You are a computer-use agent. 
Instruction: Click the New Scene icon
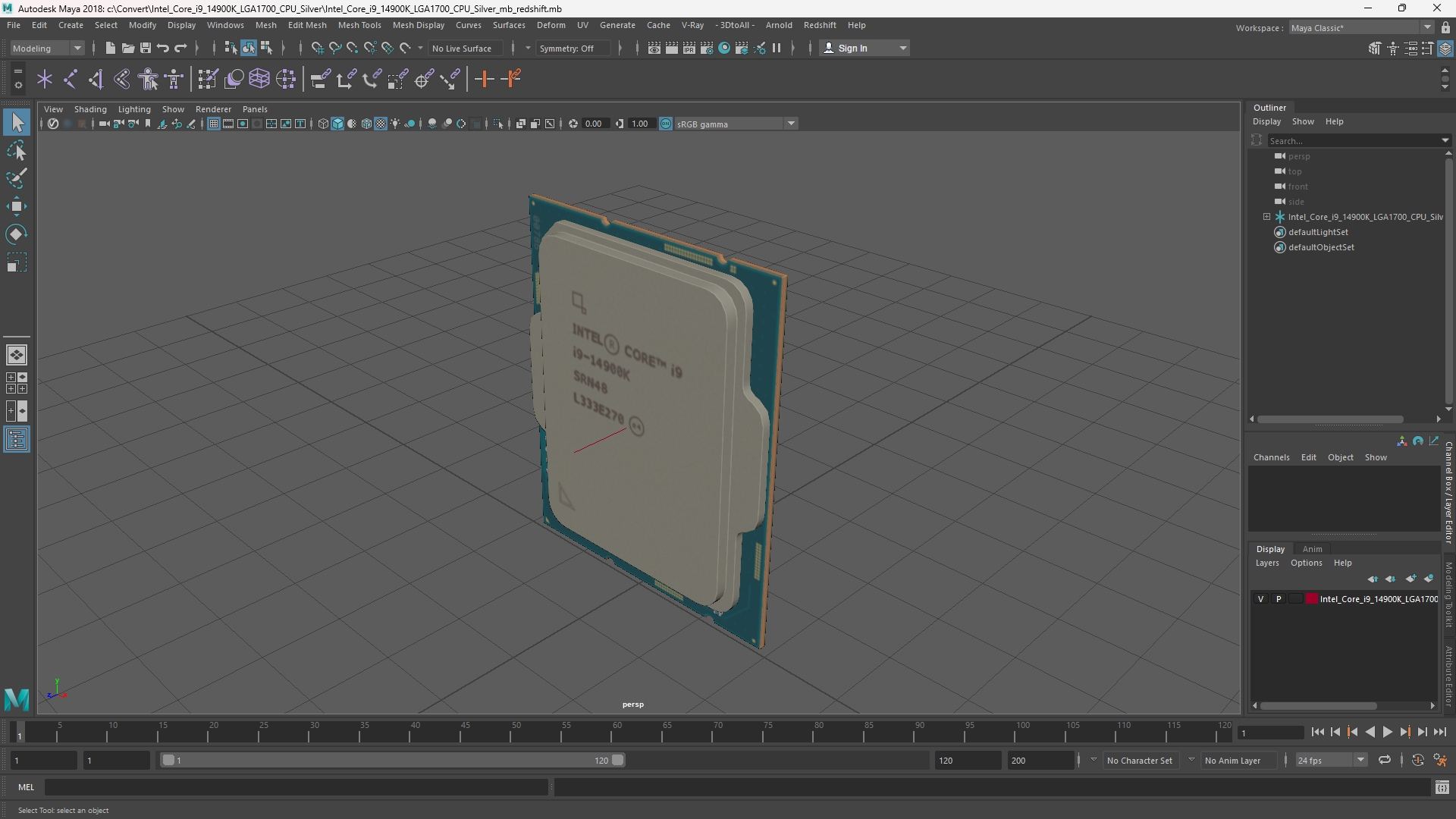click(110, 48)
